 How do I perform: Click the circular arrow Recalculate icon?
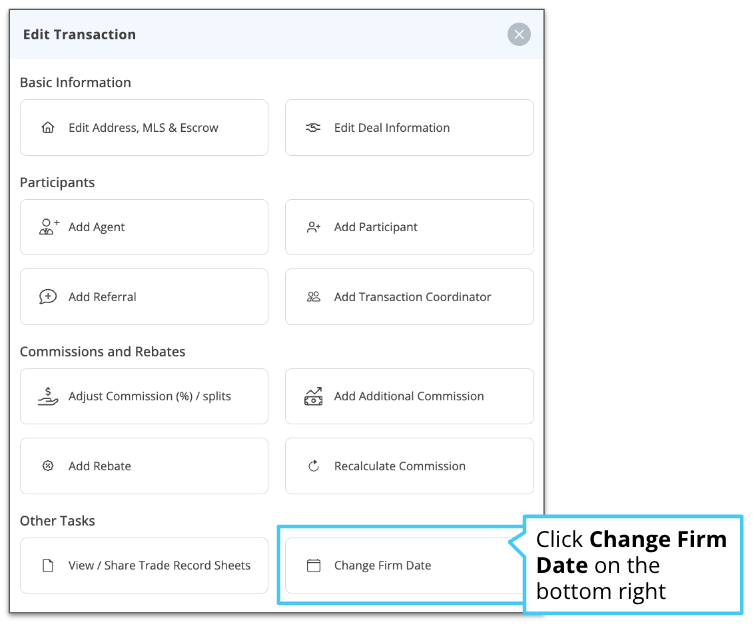pos(313,466)
